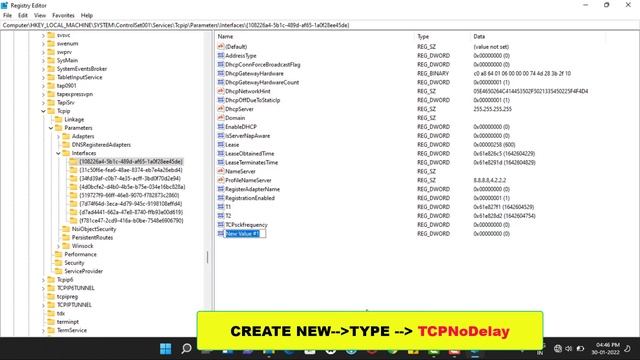Open the Favorites menu
The height and width of the screenshot is (360, 640).
tap(63, 15)
